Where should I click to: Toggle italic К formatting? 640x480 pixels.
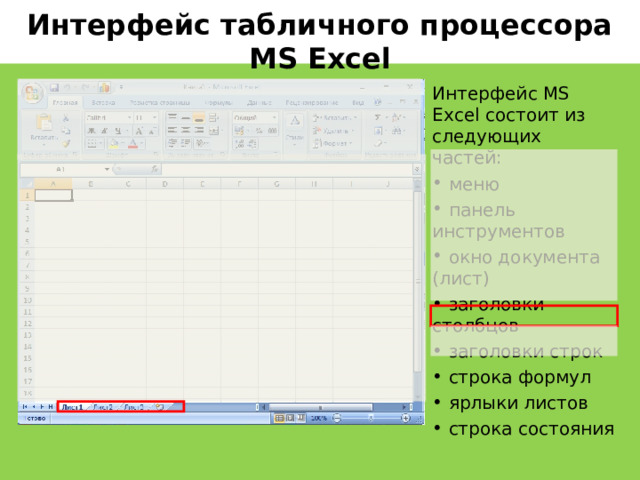[x=104, y=131]
